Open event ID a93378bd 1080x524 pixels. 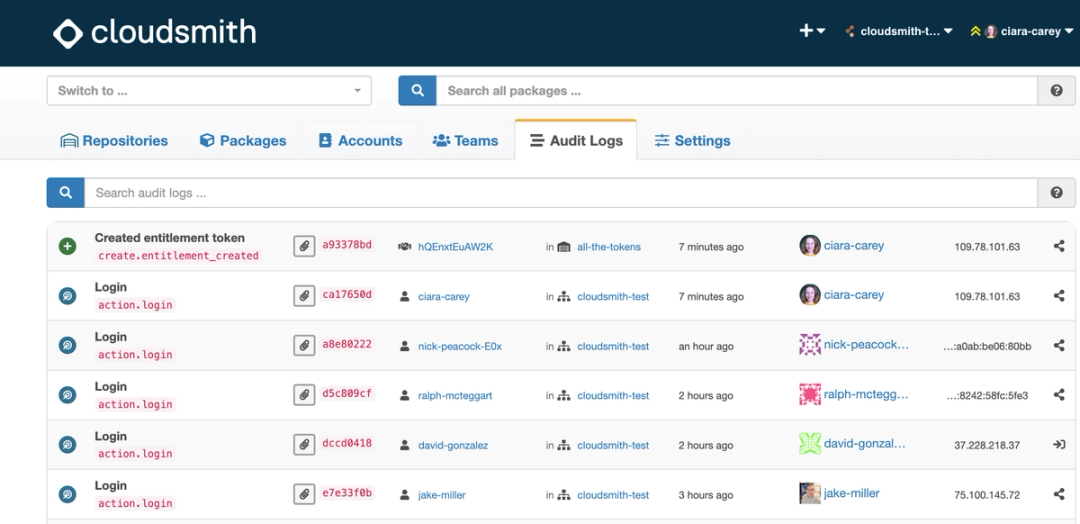(347, 244)
